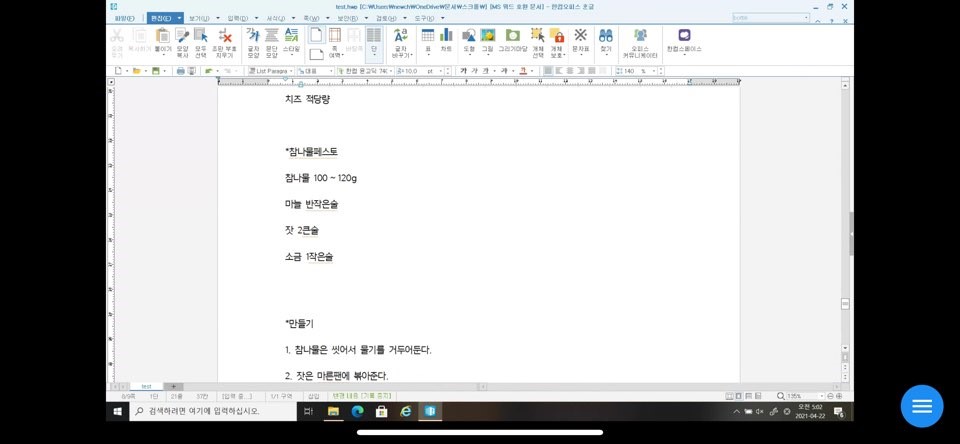Open the 도구(K) menu
This screenshot has width=960, height=444.
tap(424, 18)
